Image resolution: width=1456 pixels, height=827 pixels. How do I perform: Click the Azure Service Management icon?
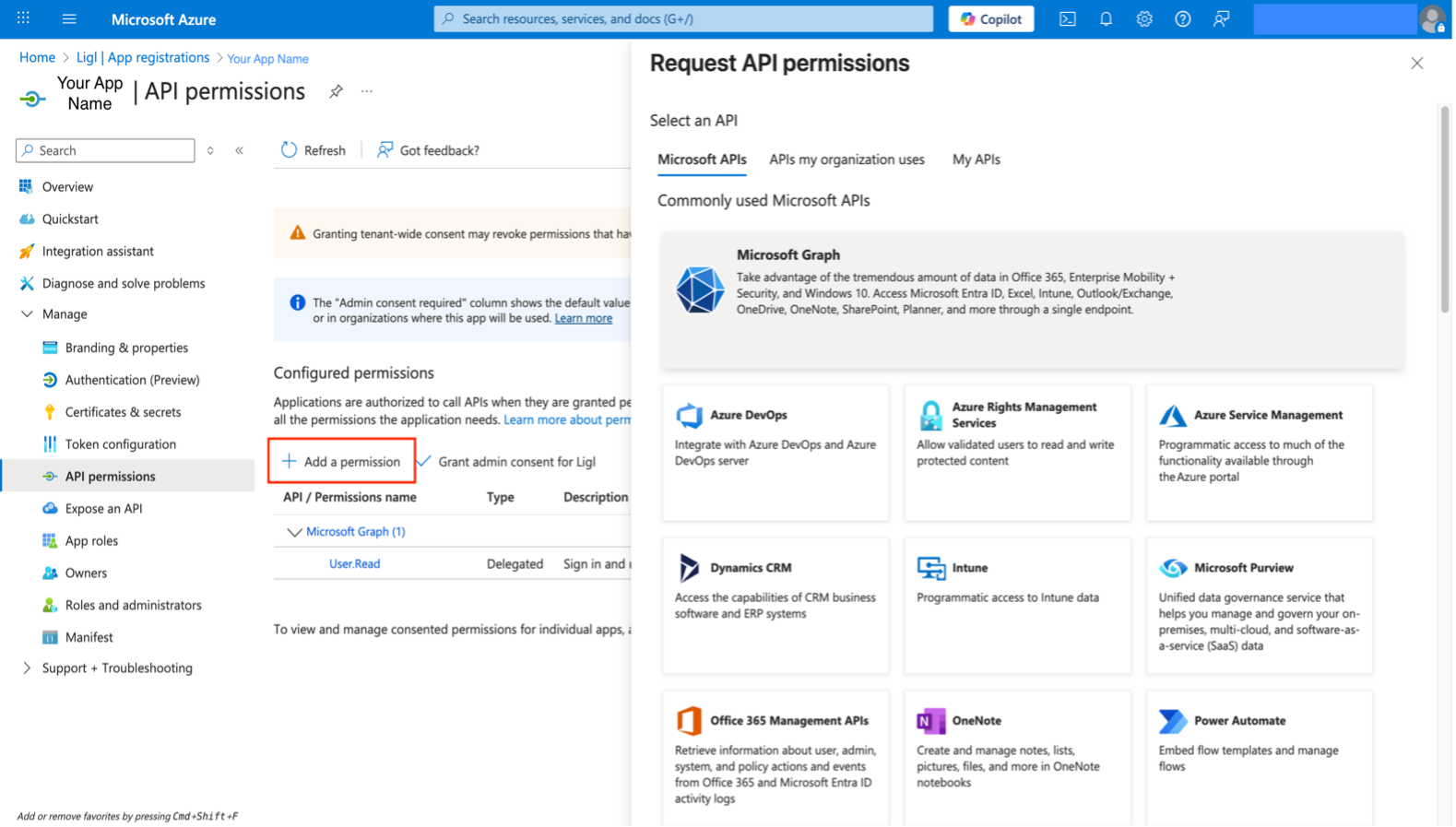(1173, 416)
